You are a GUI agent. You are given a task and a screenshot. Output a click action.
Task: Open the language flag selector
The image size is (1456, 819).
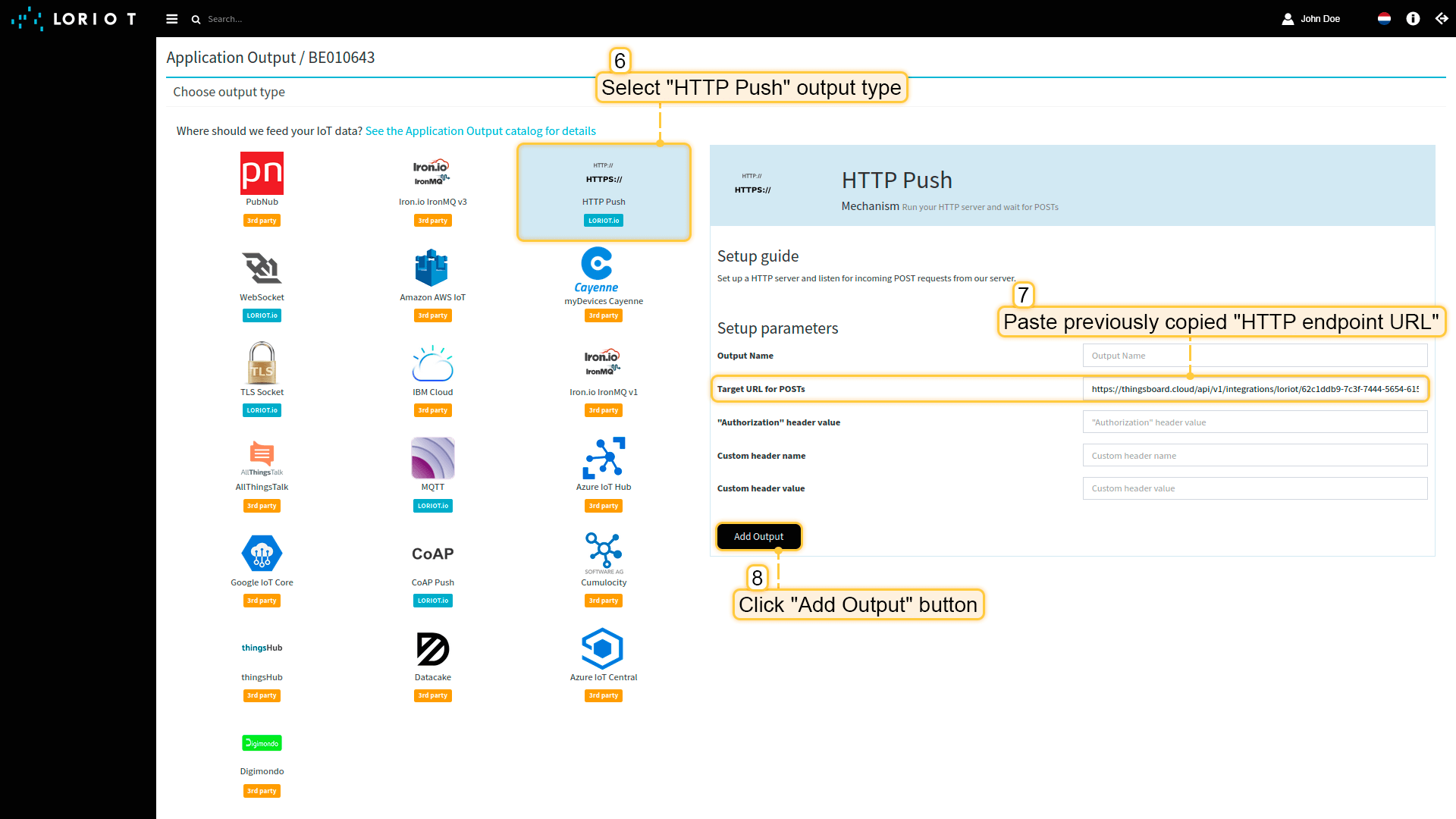click(x=1384, y=19)
